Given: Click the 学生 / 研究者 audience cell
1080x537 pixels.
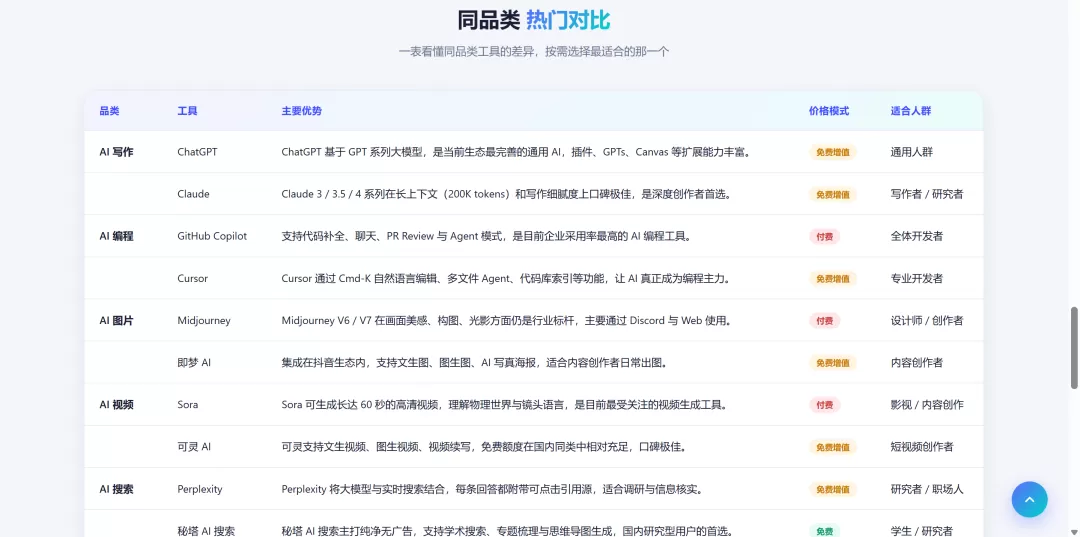Looking at the screenshot, I should coord(922,531).
